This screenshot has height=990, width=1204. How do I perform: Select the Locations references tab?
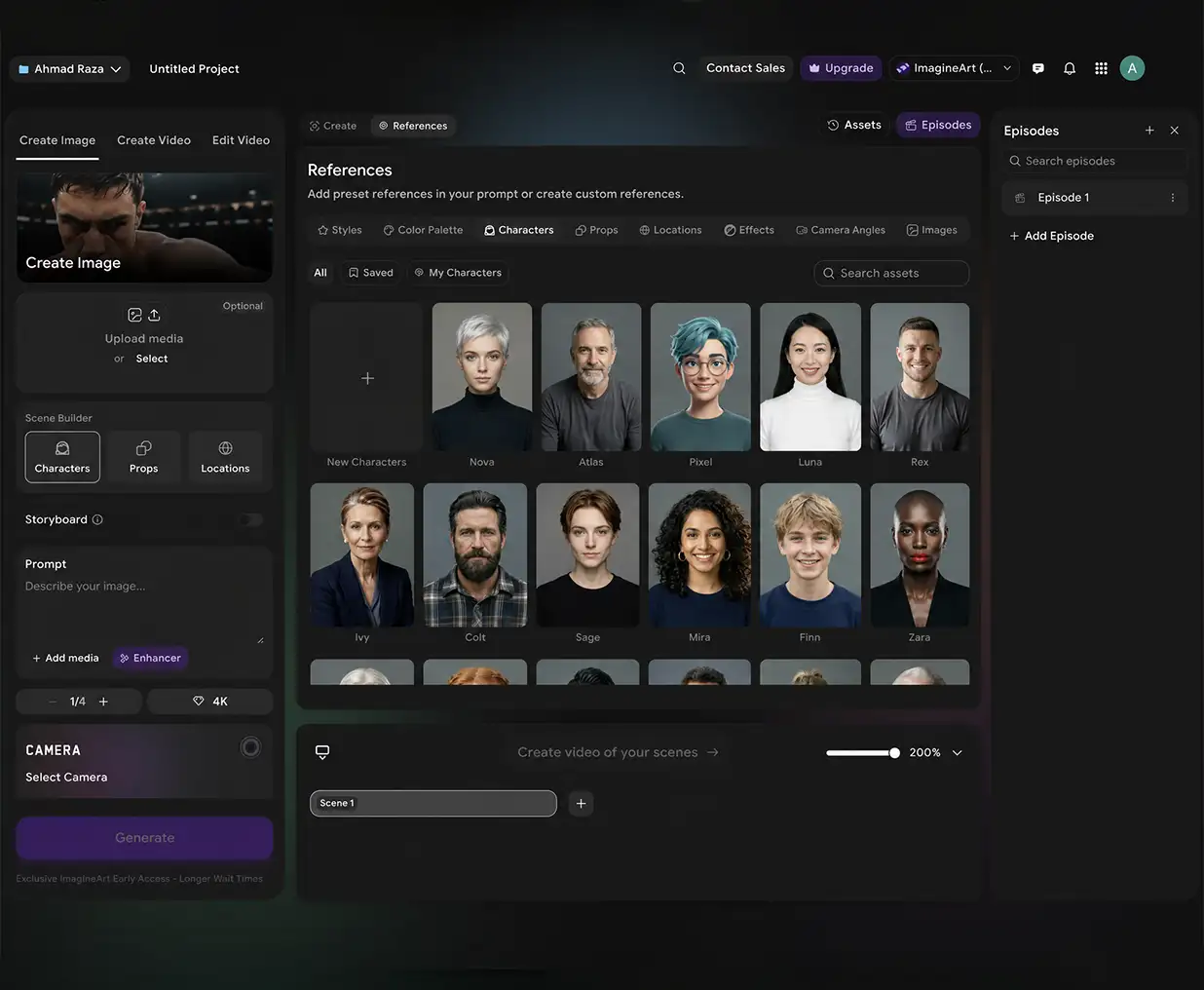(670, 231)
